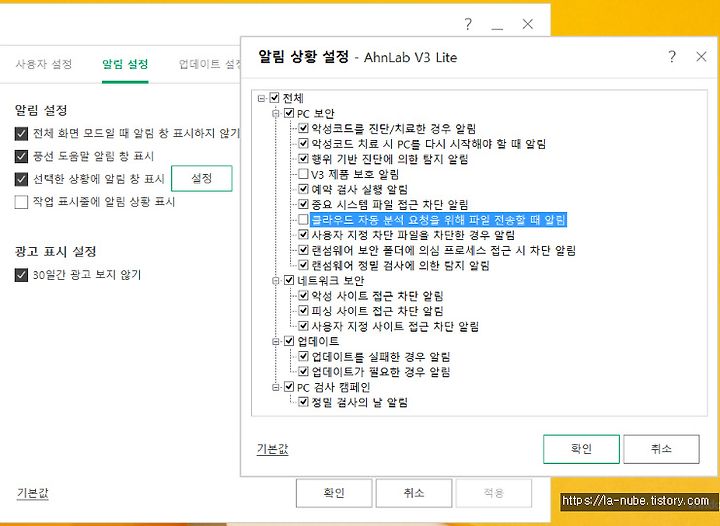Screen dimensions: 720x526
Task: Select the highlighted 클라우드 자동 분석 요청 row text
Action: (439, 220)
